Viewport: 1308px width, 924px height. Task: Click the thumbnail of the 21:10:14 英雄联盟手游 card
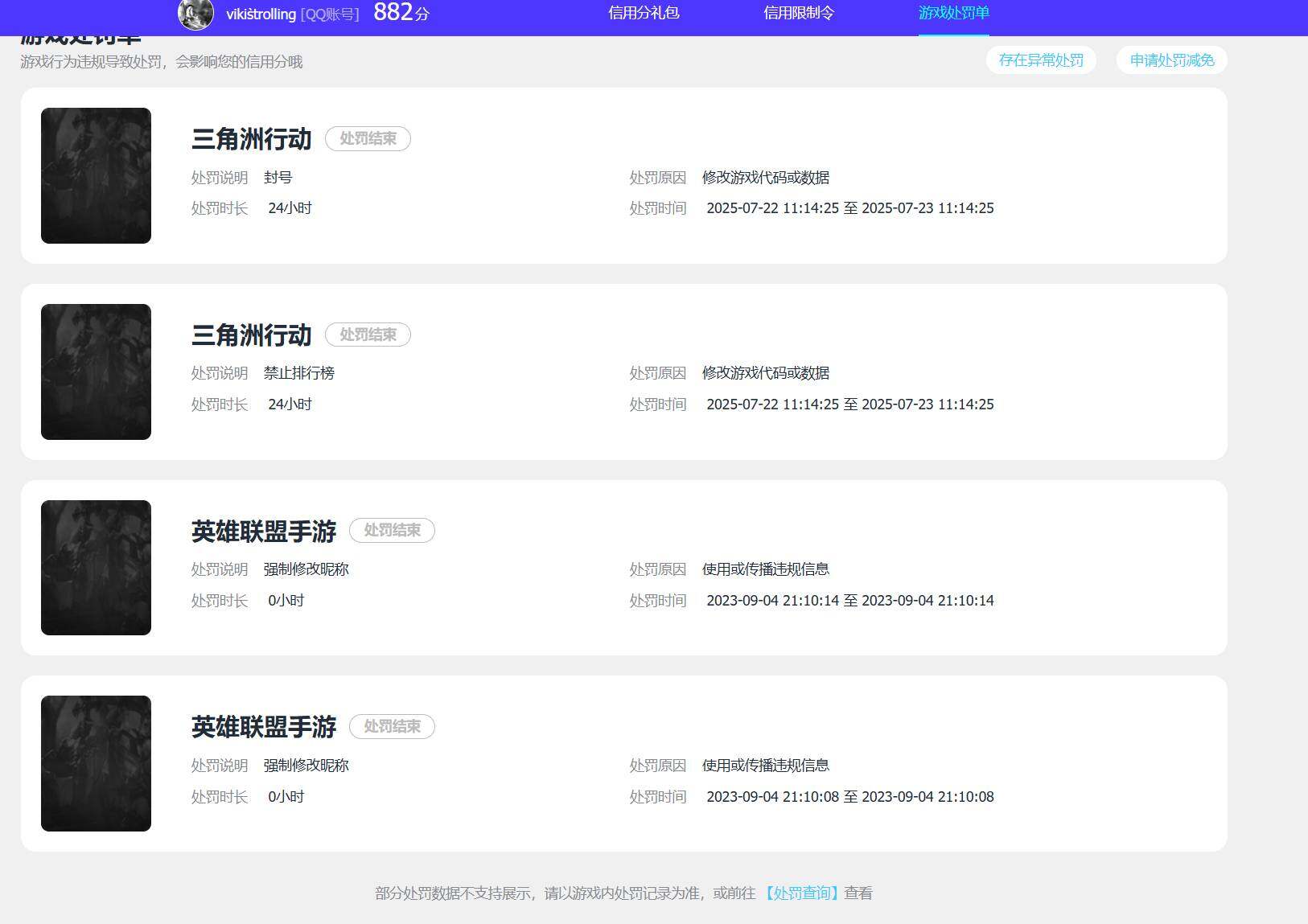click(x=96, y=568)
